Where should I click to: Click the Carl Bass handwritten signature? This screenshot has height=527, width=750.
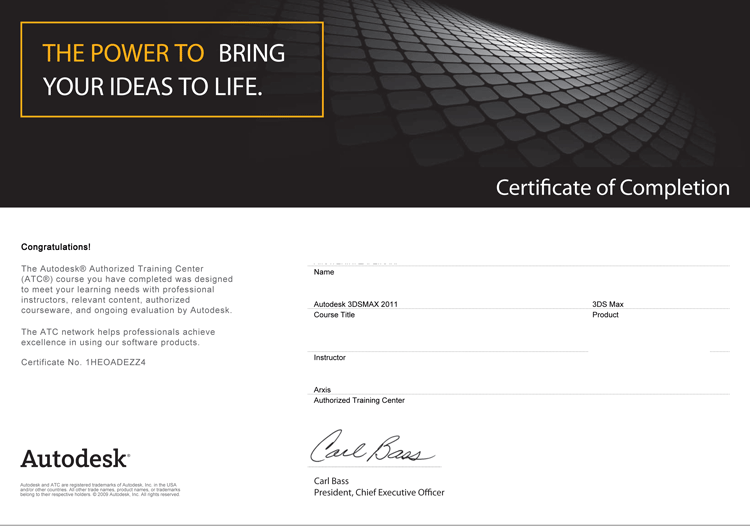coord(372,447)
